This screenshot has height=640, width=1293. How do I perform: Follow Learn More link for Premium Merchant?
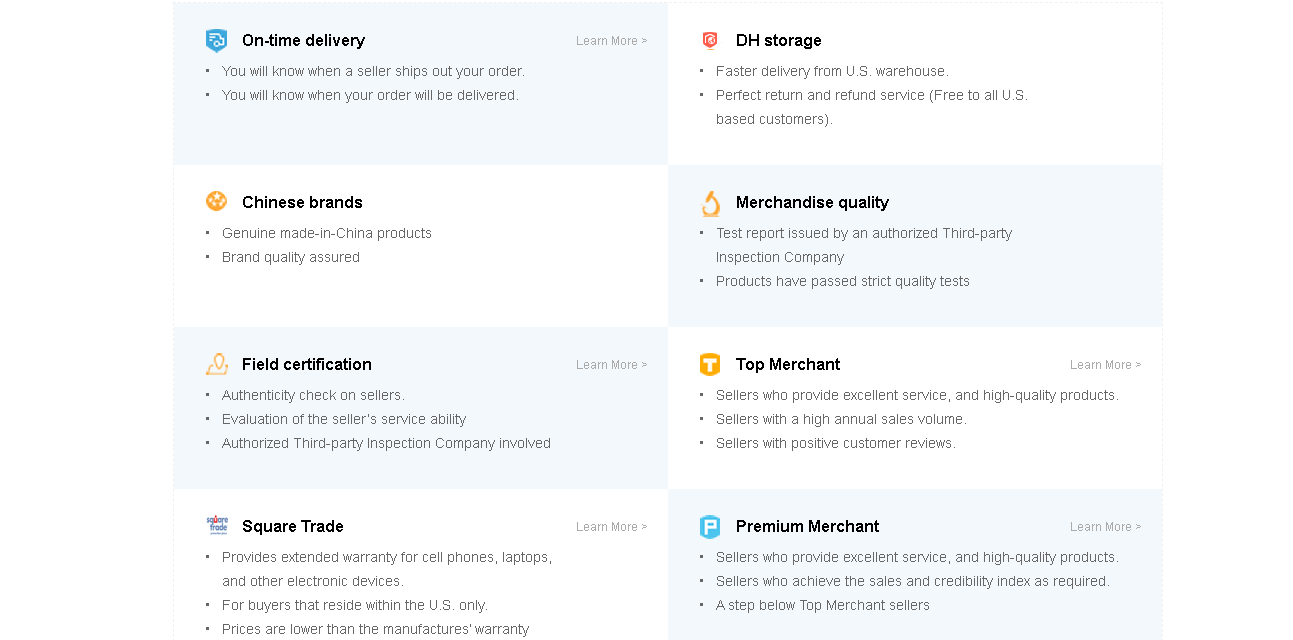(x=1105, y=527)
